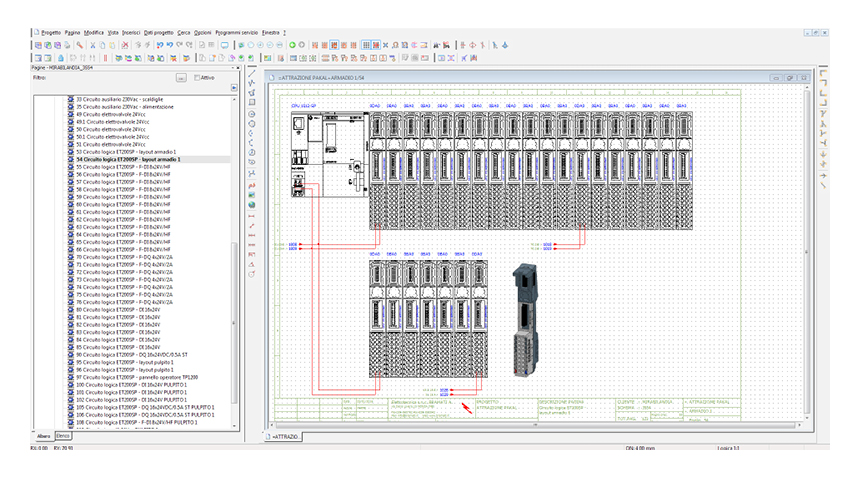
Task: Select page 70 F-DQ 4x24V/2A
Action: [x=124, y=257]
